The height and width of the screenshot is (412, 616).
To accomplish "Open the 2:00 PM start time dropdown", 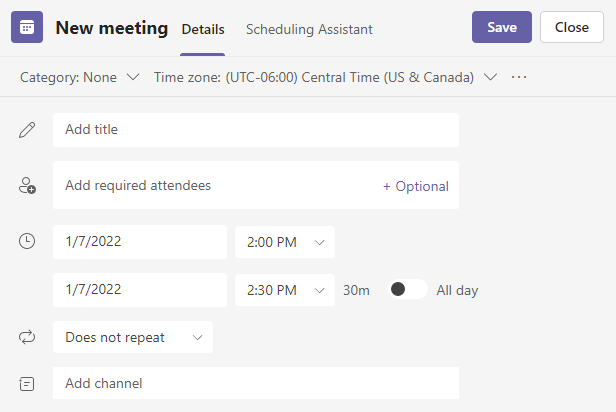I will coord(285,242).
